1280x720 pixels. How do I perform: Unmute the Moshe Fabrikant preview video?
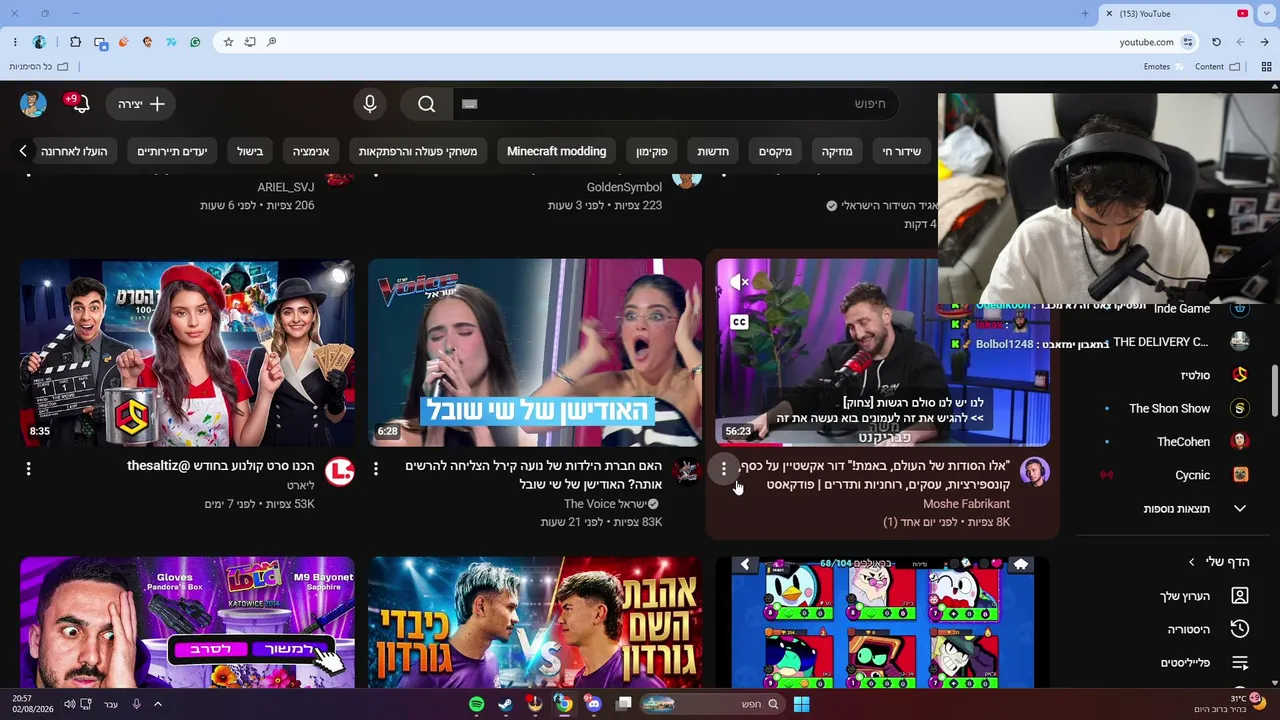coord(739,283)
